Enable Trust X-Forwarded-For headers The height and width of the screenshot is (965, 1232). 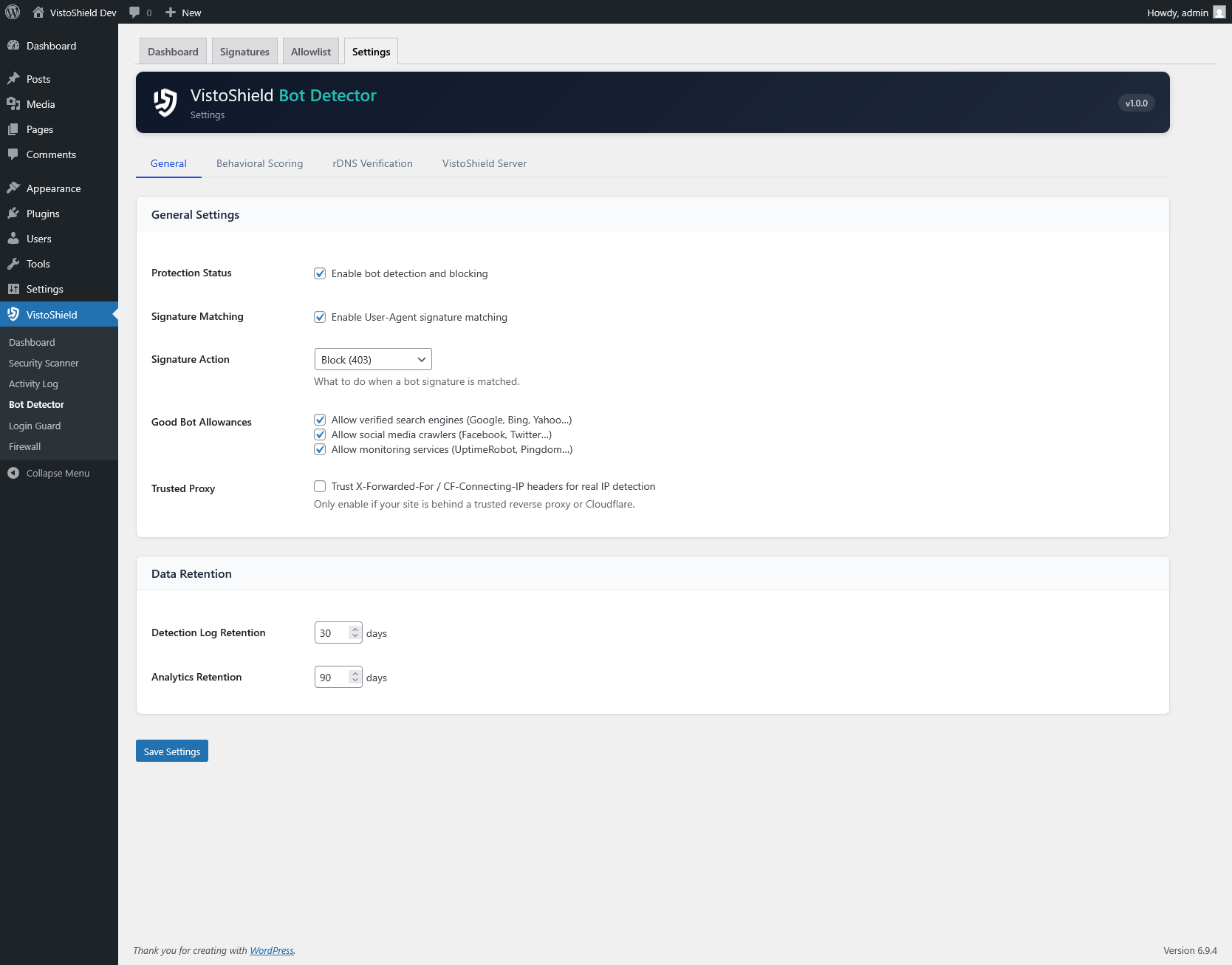click(319, 485)
